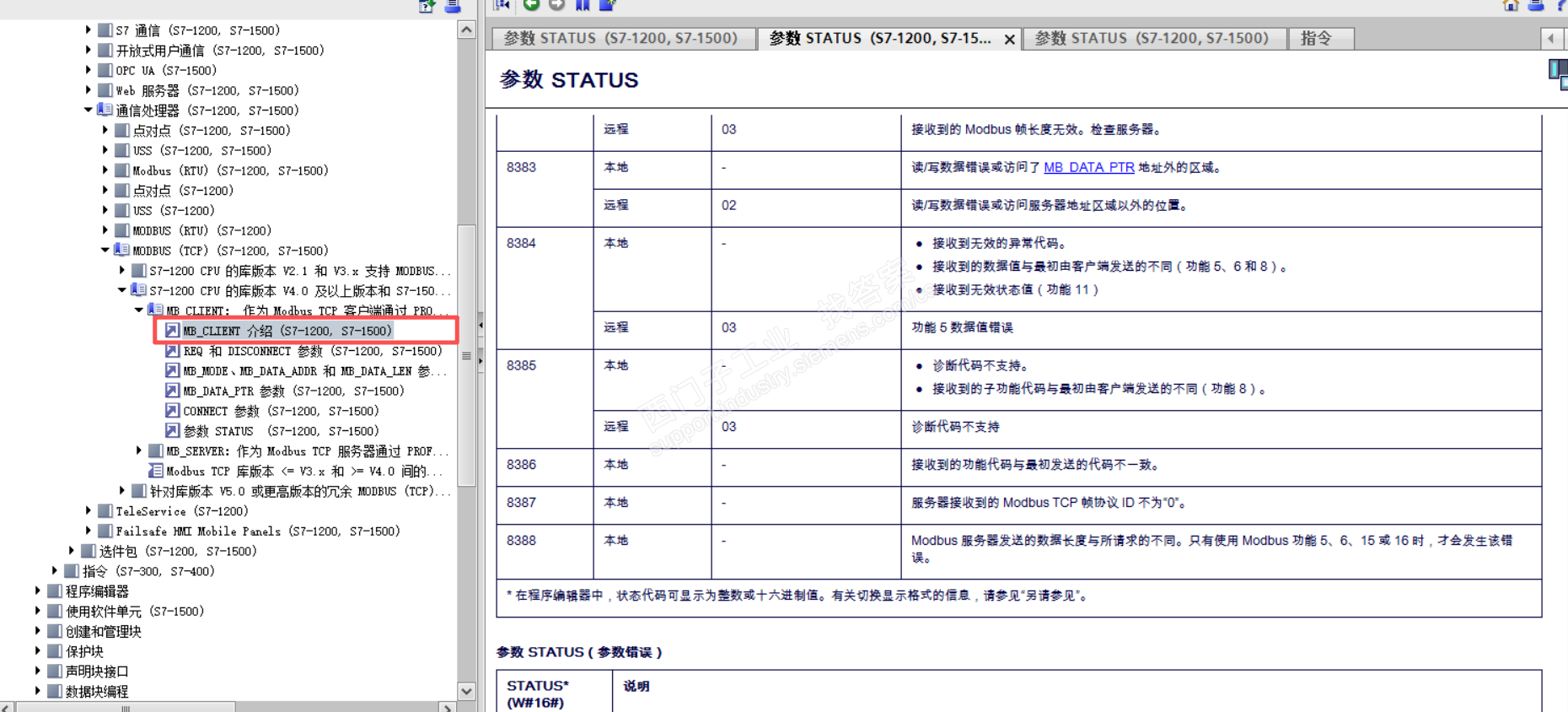Click the closed-book icon of 程序编辑器
Viewport: 1568px width, 712px height.
pos(55,591)
